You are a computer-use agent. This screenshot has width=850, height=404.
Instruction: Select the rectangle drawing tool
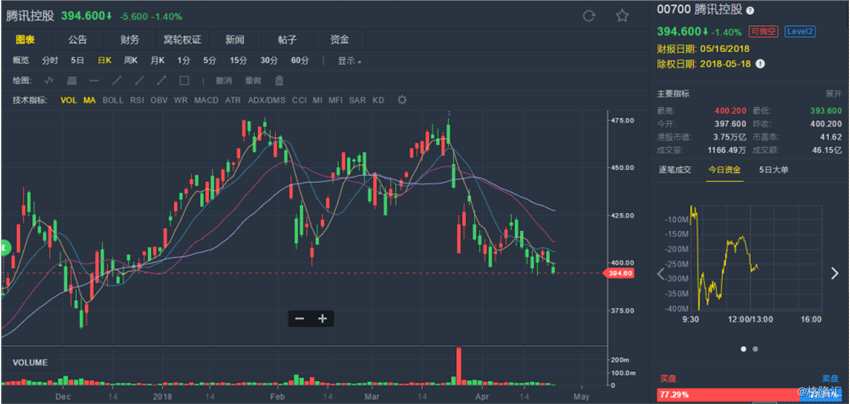[x=182, y=80]
